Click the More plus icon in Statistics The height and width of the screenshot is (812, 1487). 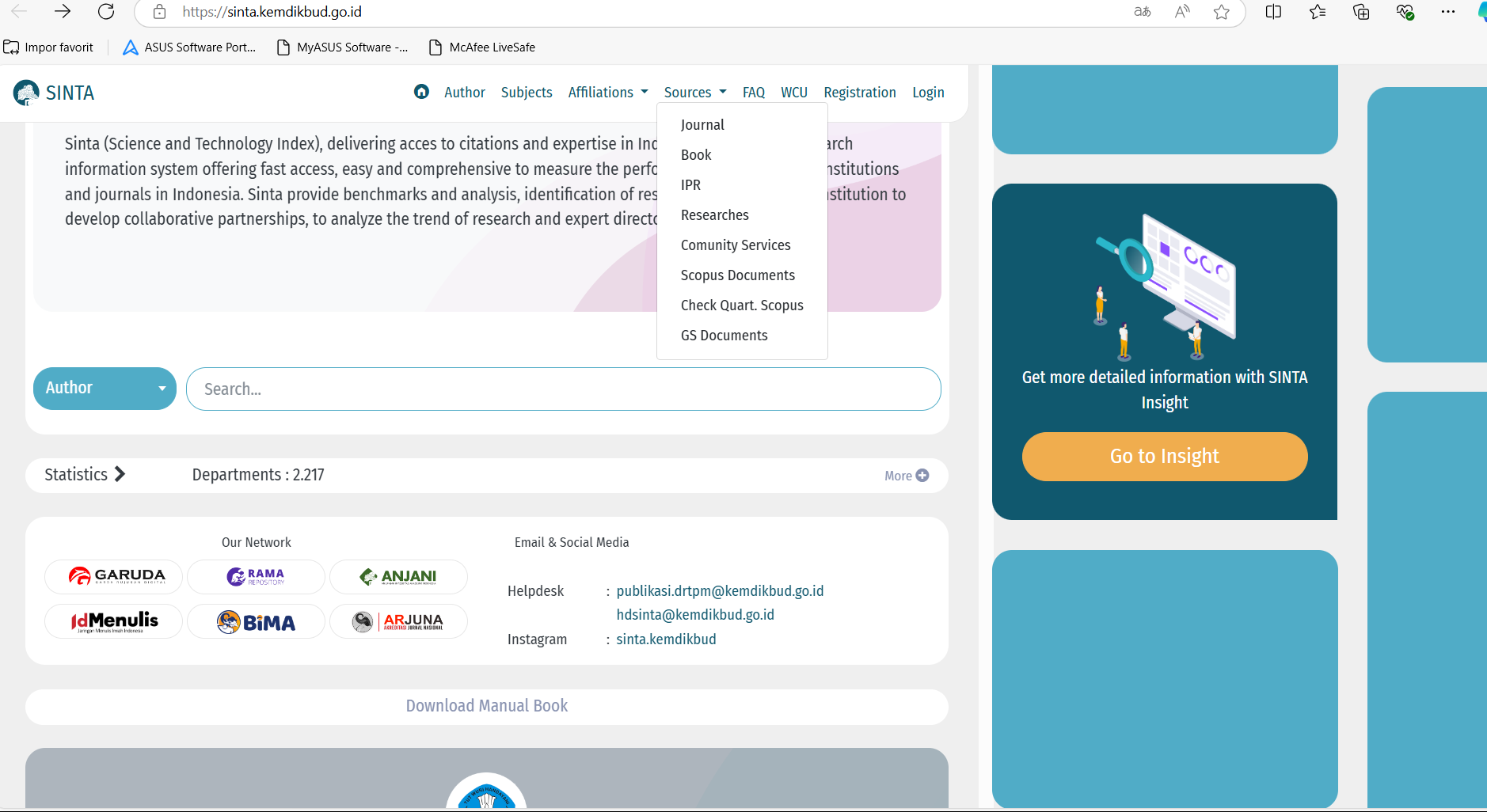tap(922, 476)
